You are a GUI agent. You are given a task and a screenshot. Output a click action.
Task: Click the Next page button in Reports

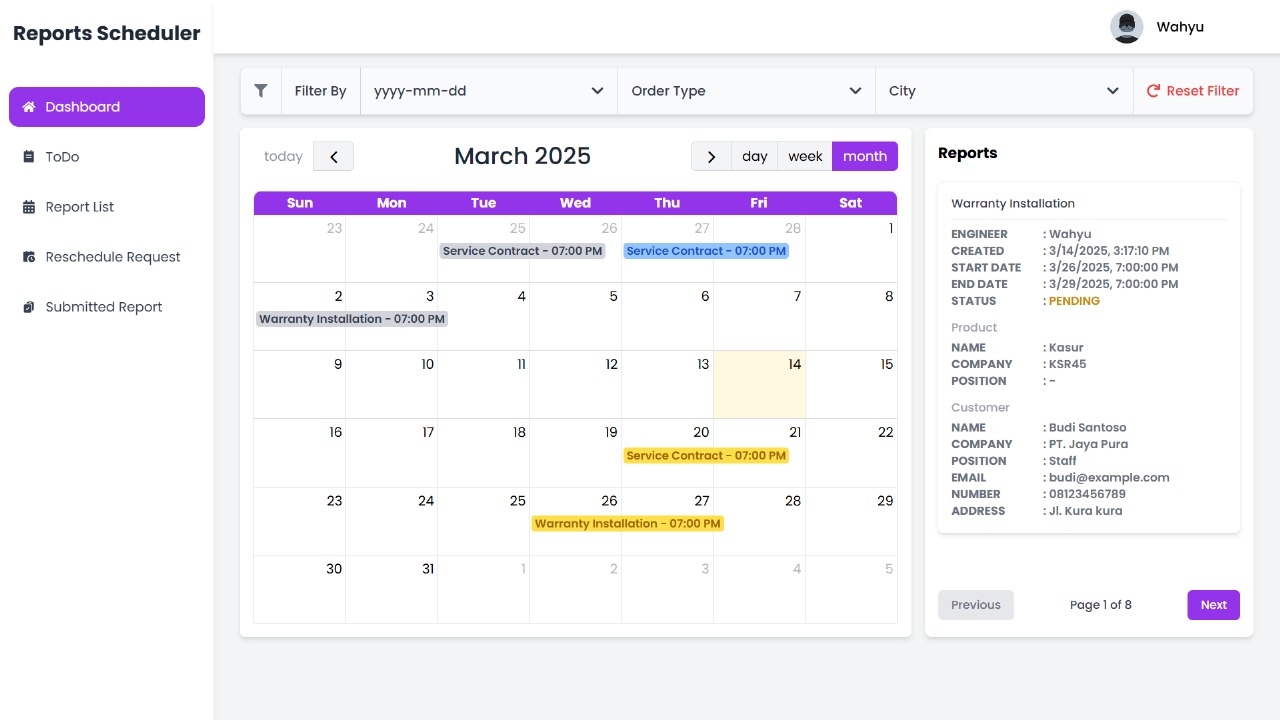point(1213,604)
